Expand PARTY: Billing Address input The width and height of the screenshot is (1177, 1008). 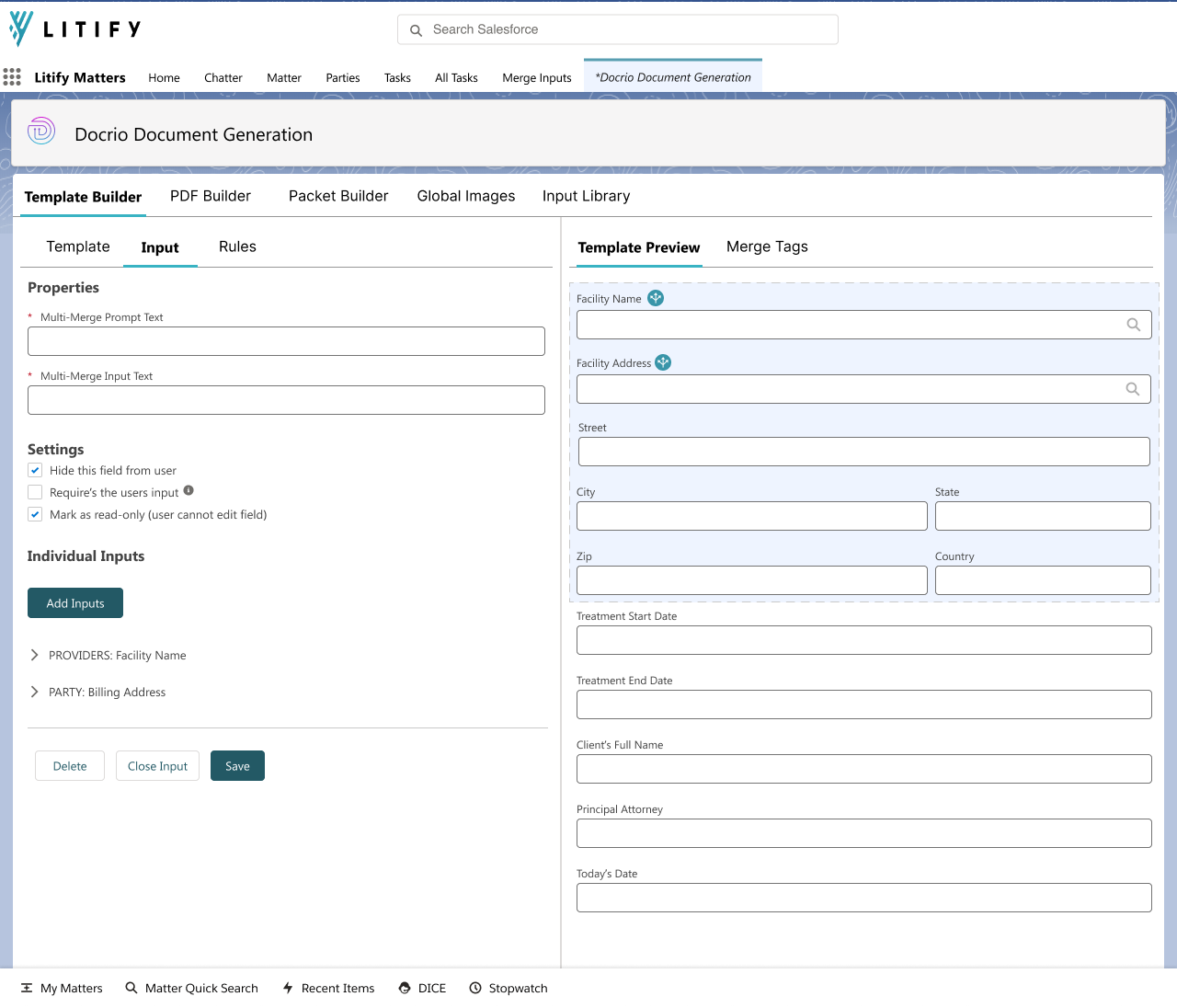point(35,692)
